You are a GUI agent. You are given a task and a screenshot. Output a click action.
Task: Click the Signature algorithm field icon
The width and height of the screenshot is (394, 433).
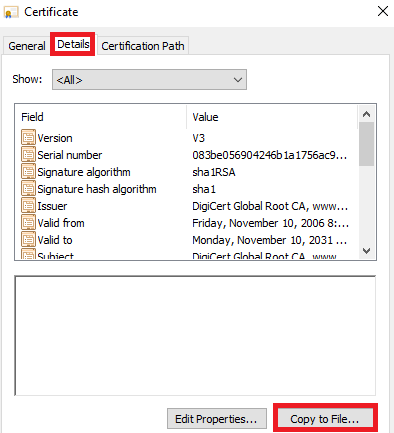point(28,171)
